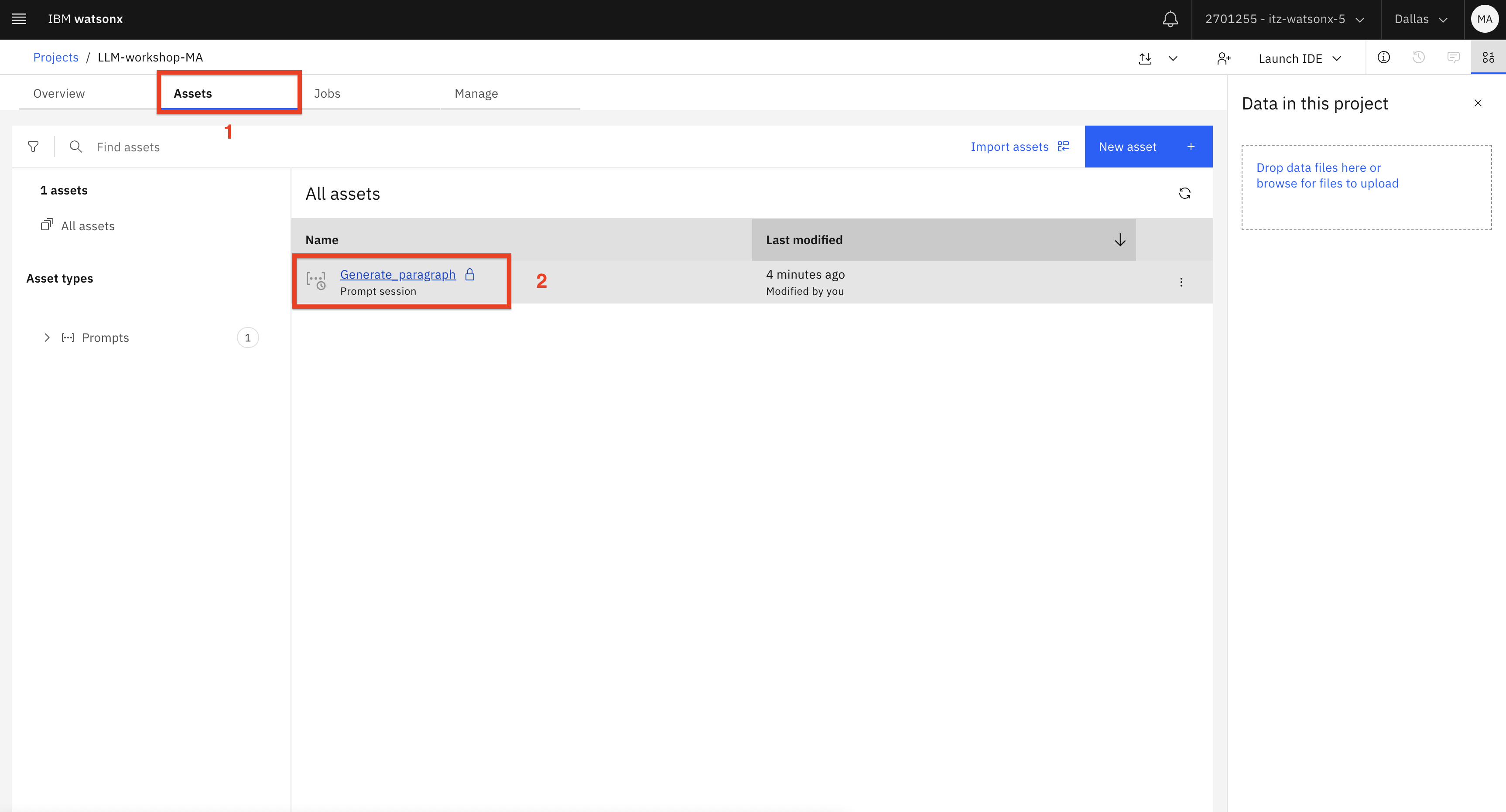
Task: Expand the import/export dropdown chevron
Action: tap(1173, 58)
